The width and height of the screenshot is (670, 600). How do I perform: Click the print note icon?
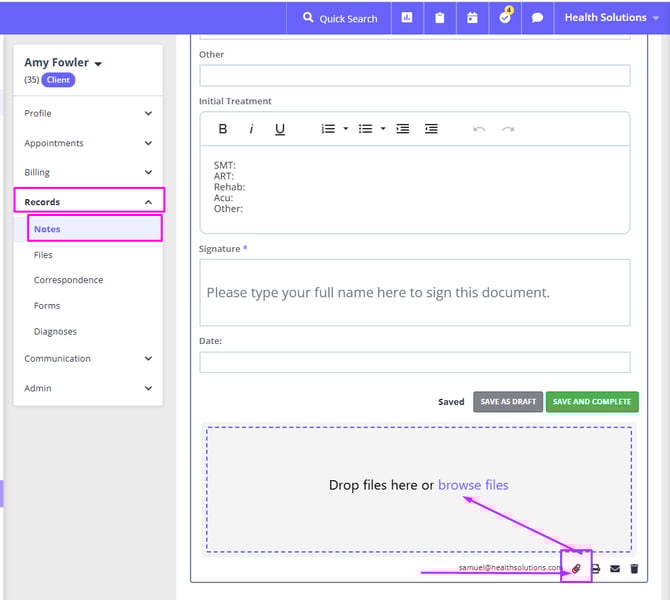pyautogui.click(x=596, y=568)
